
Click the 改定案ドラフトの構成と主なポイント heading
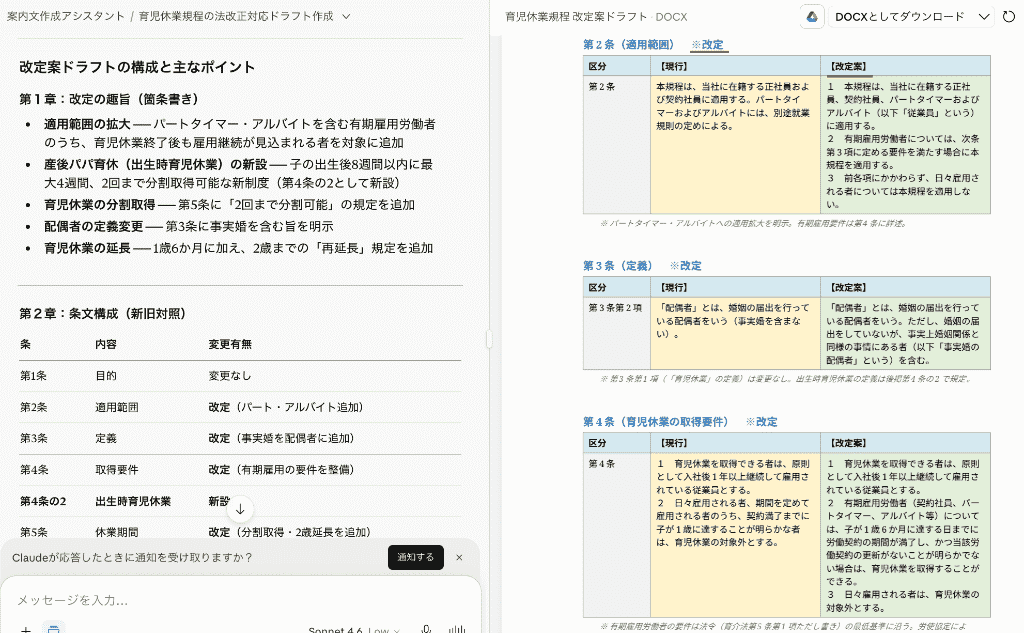click(137, 67)
